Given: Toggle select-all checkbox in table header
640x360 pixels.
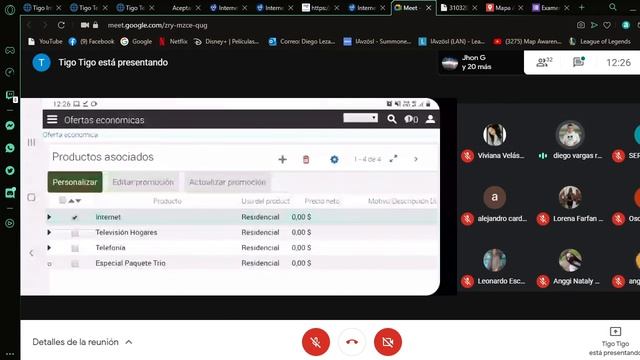Looking at the screenshot, I should pos(62,200).
